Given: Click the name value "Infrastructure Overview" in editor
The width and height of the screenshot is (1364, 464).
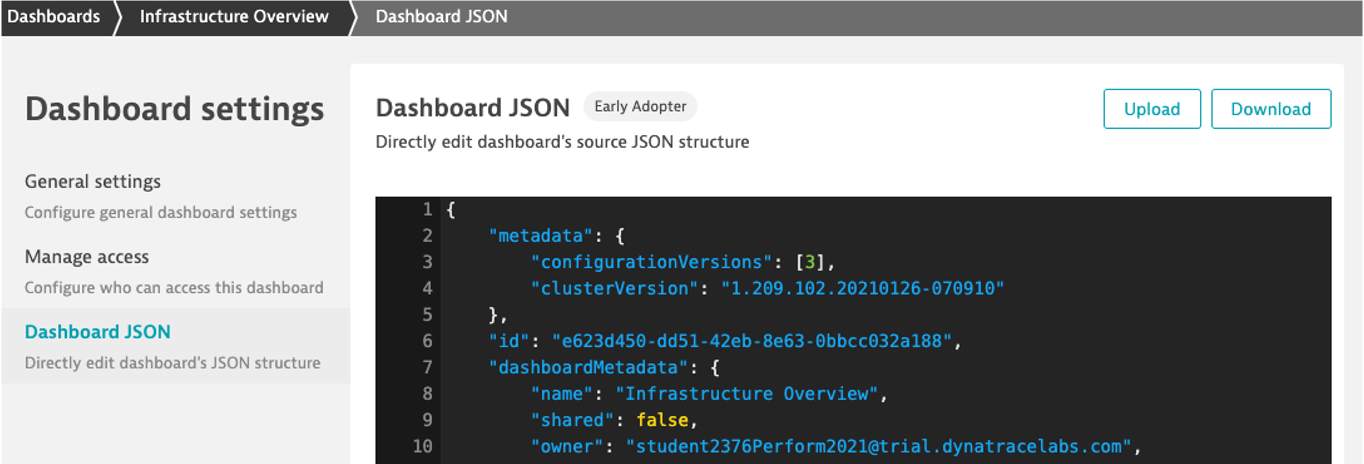Looking at the screenshot, I should point(747,393).
